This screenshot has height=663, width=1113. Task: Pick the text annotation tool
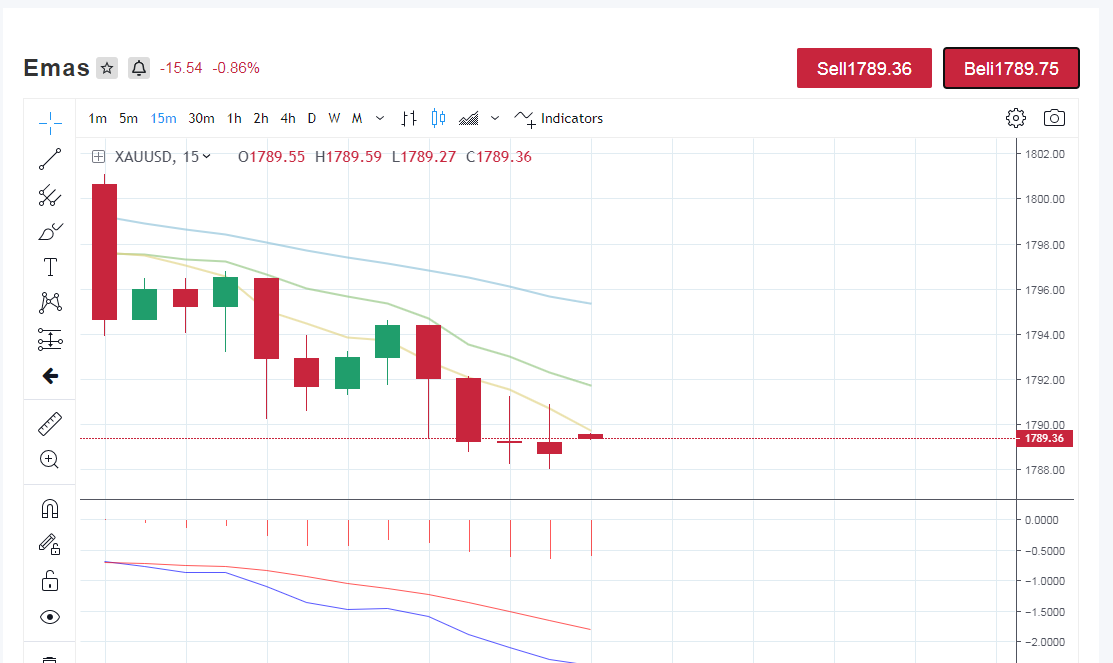tap(50, 267)
